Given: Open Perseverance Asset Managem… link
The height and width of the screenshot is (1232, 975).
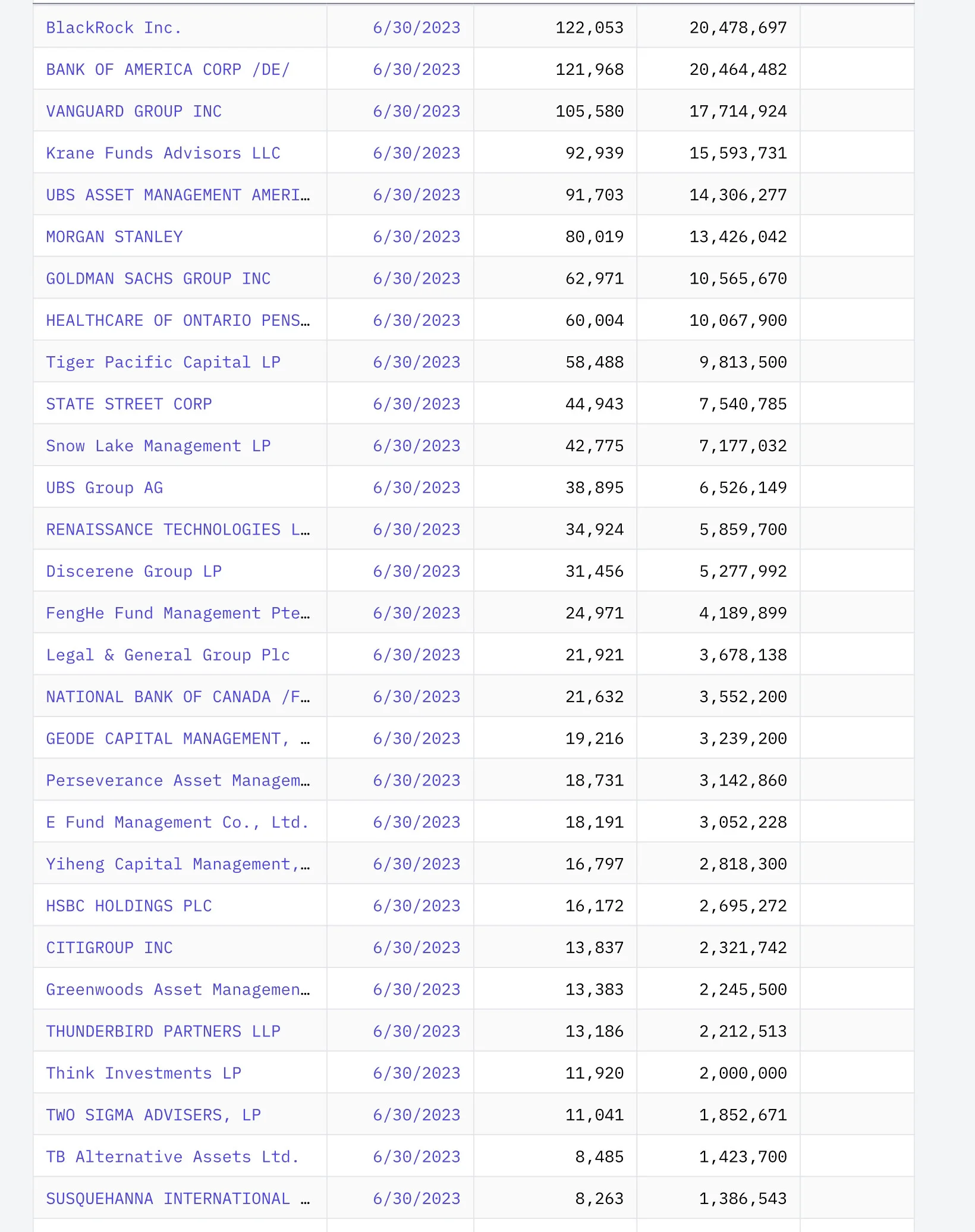Looking at the screenshot, I should 178,781.
